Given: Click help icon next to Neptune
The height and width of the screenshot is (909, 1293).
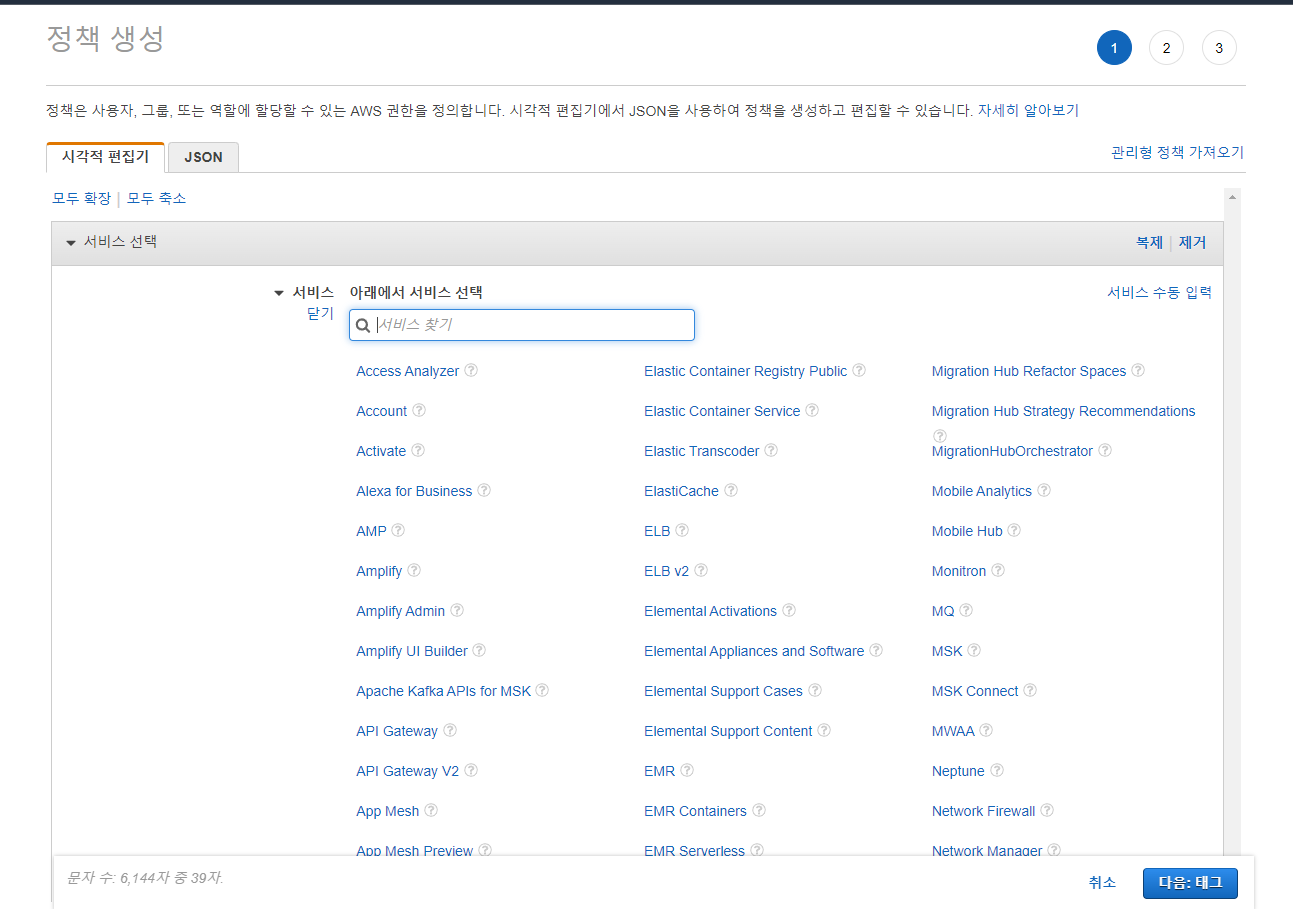Looking at the screenshot, I should click(x=997, y=770).
